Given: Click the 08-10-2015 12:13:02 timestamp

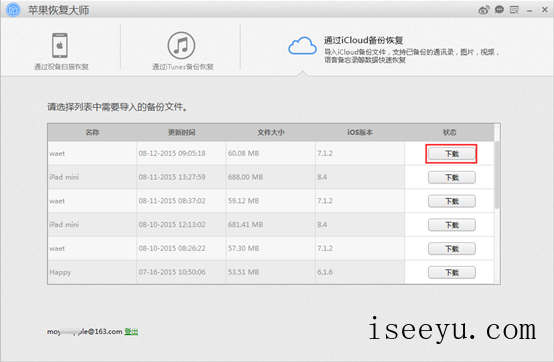Looking at the screenshot, I should 172,225.
